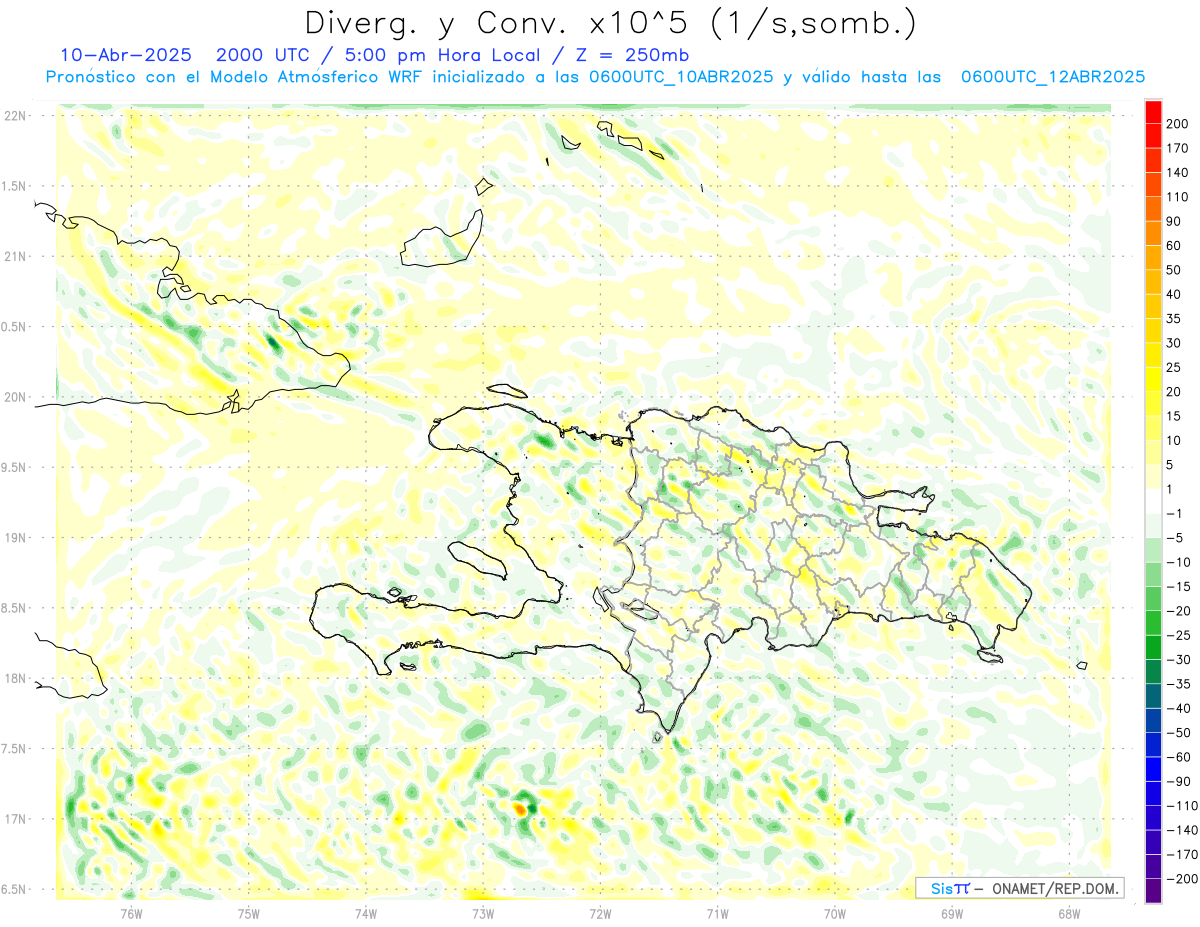Select the date text '10-Abr-2025'
Screen dimensions: 1200x927
(x=124, y=55)
